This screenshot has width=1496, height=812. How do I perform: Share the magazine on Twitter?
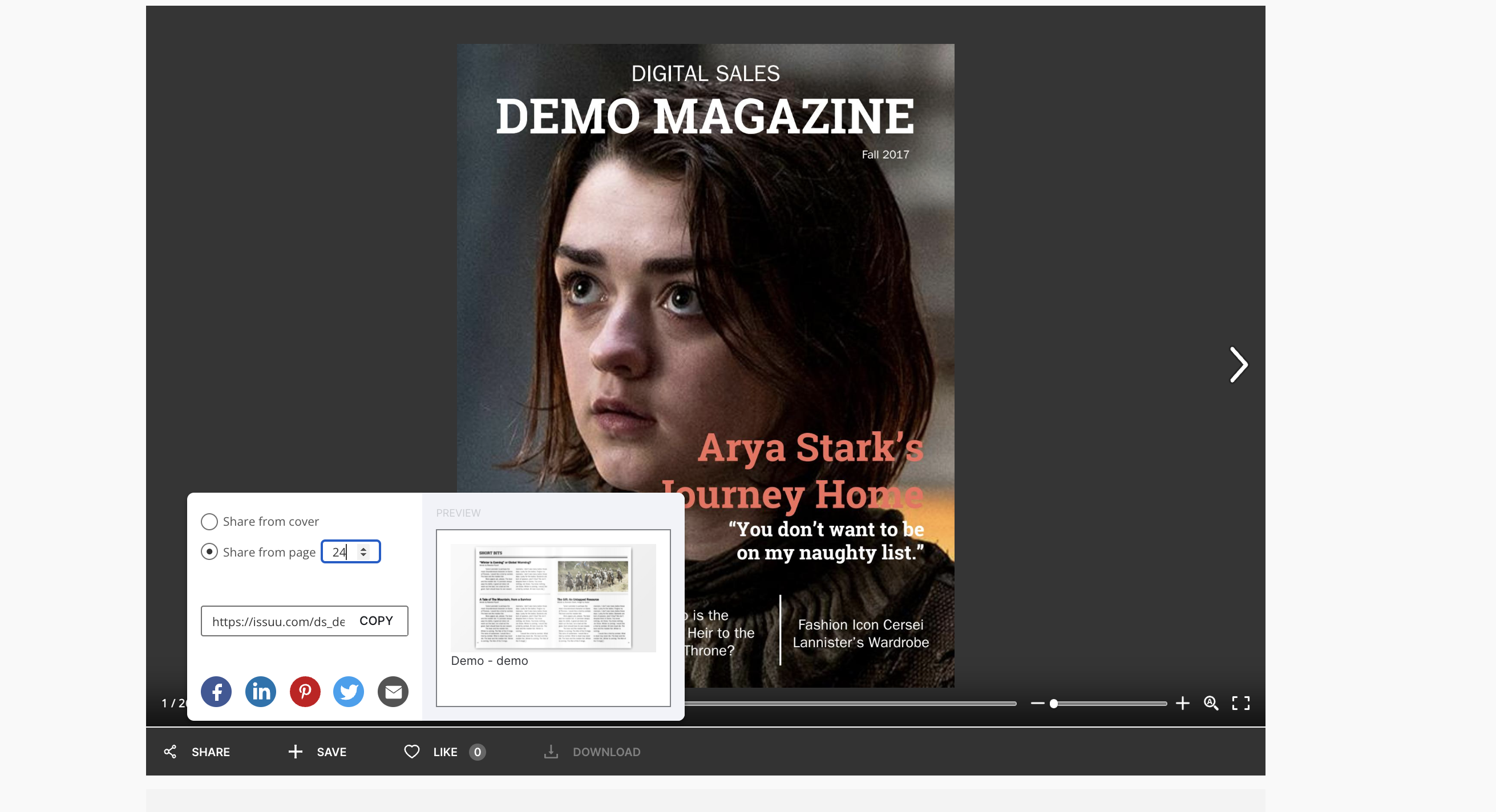pyautogui.click(x=349, y=691)
